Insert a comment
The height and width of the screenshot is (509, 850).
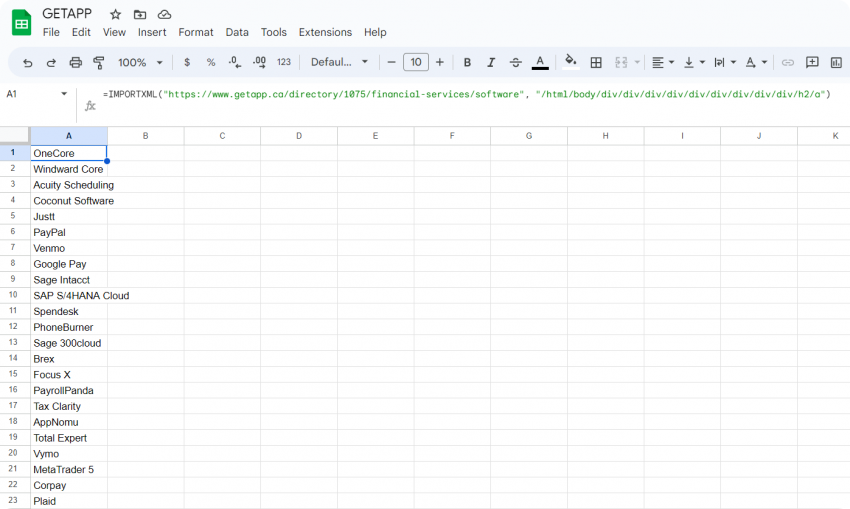point(812,62)
